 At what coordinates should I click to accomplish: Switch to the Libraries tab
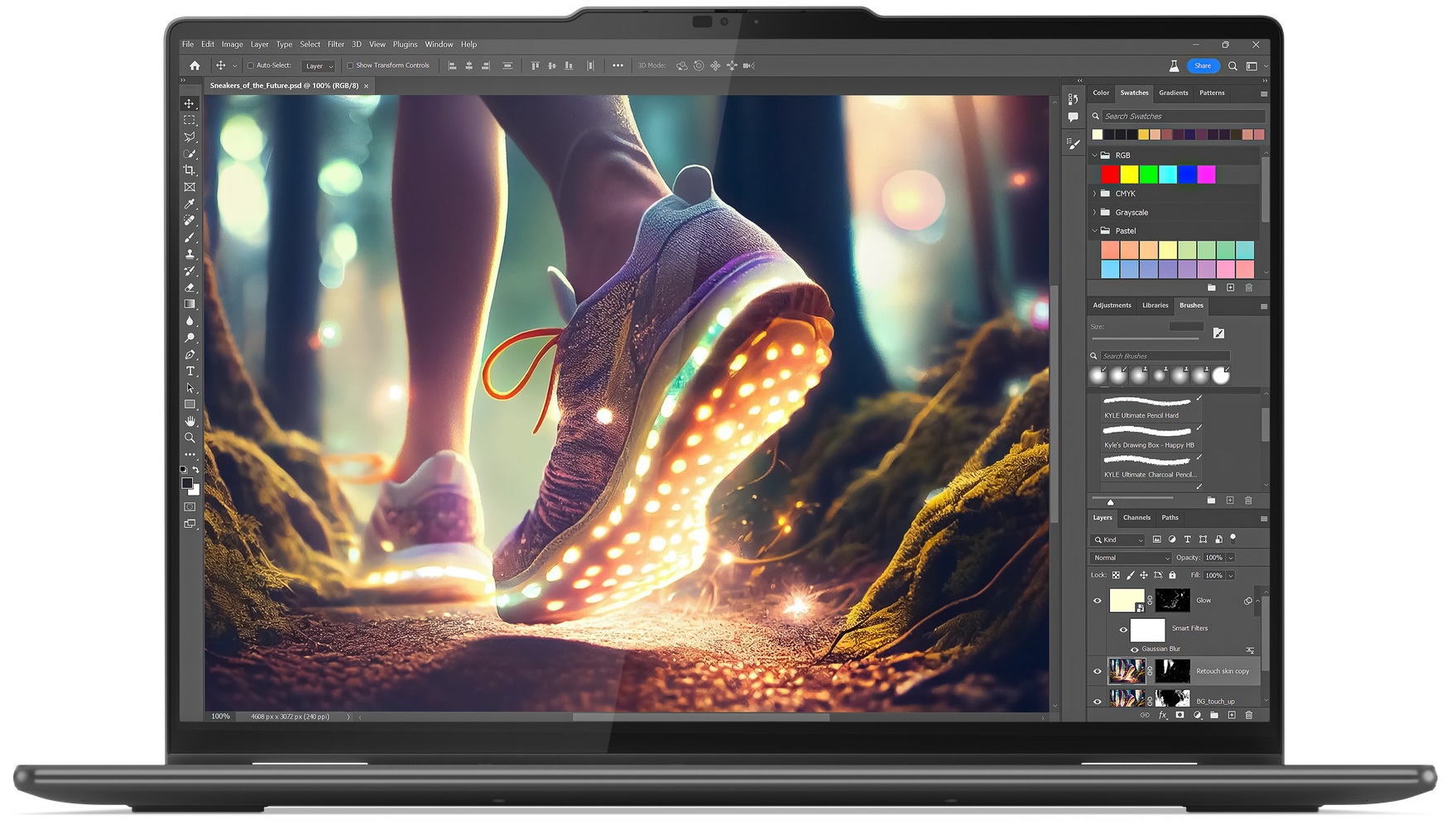(1155, 305)
